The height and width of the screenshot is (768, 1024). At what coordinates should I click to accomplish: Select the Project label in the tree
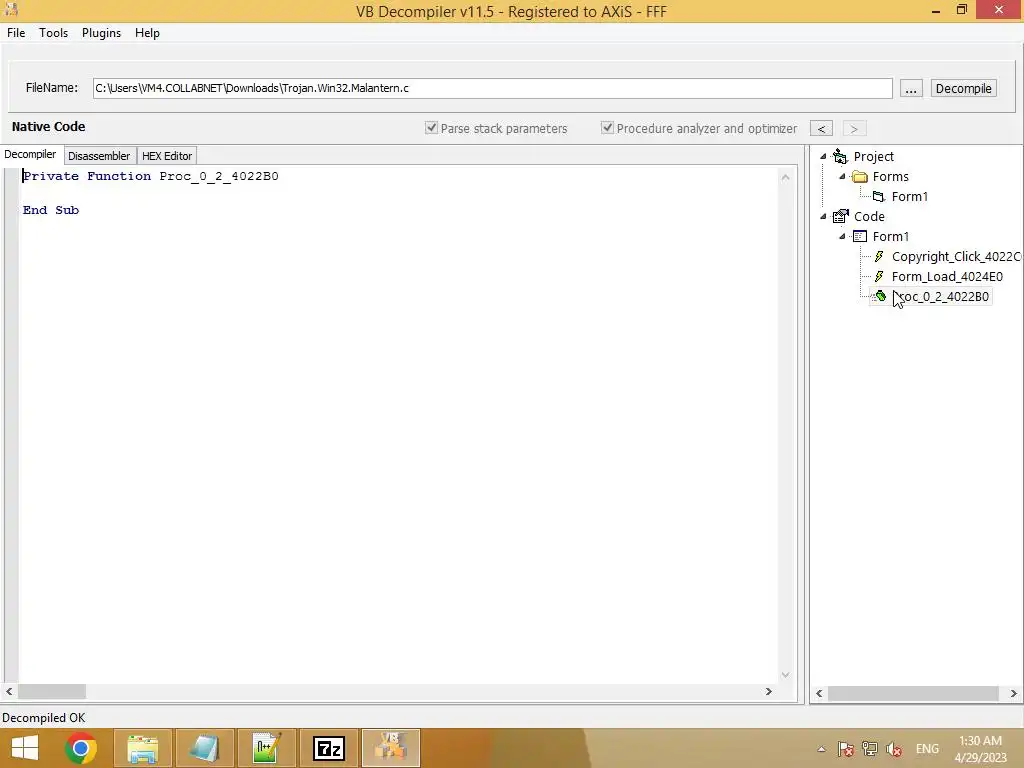coord(874,157)
